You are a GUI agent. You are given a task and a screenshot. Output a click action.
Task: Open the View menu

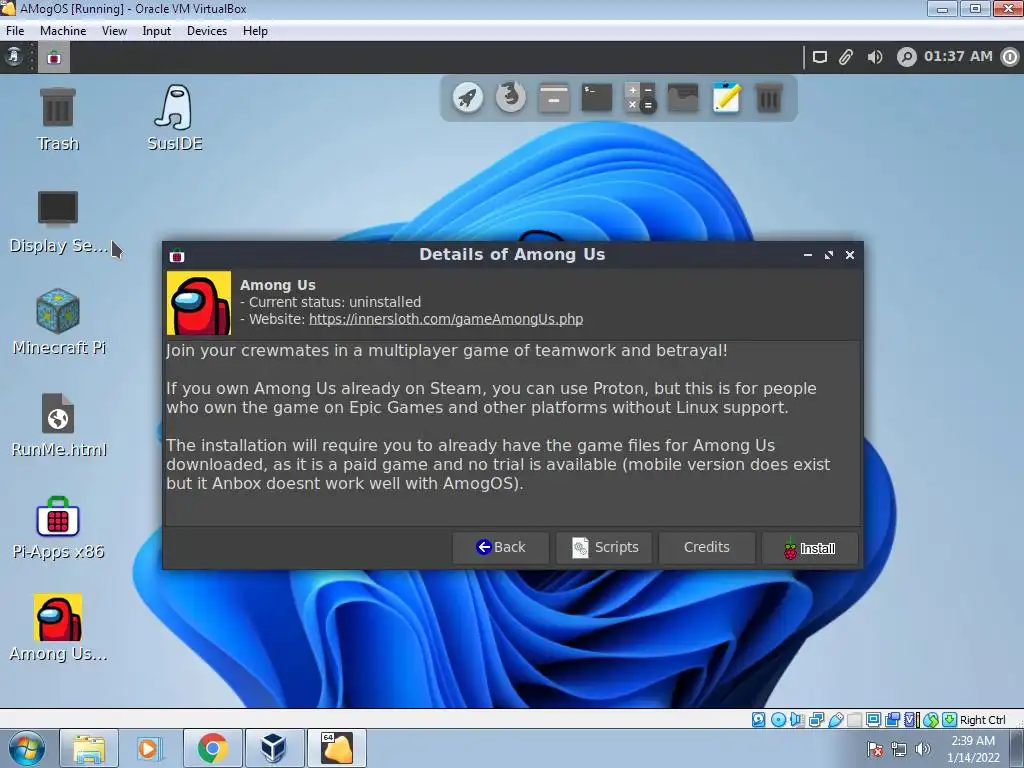(x=114, y=31)
